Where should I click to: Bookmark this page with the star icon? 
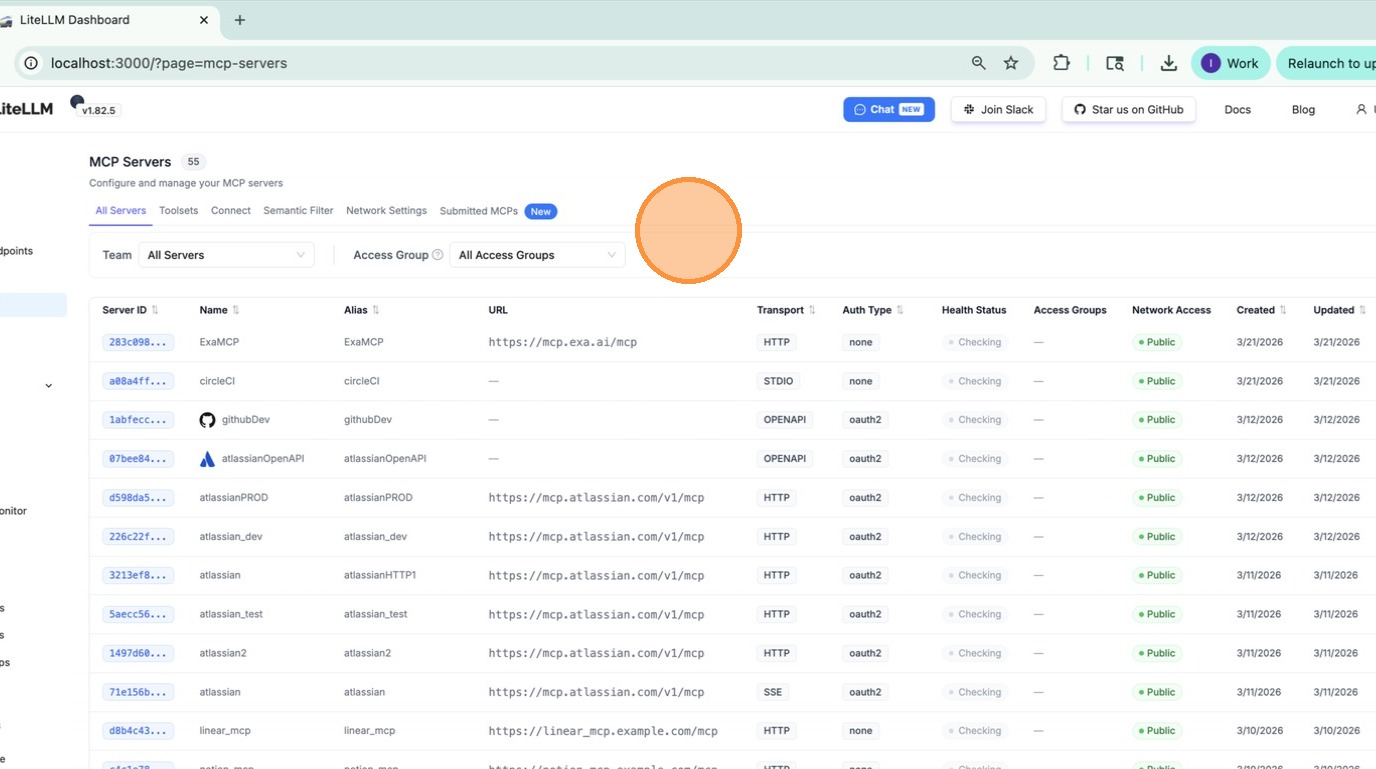pyautogui.click(x=1011, y=63)
